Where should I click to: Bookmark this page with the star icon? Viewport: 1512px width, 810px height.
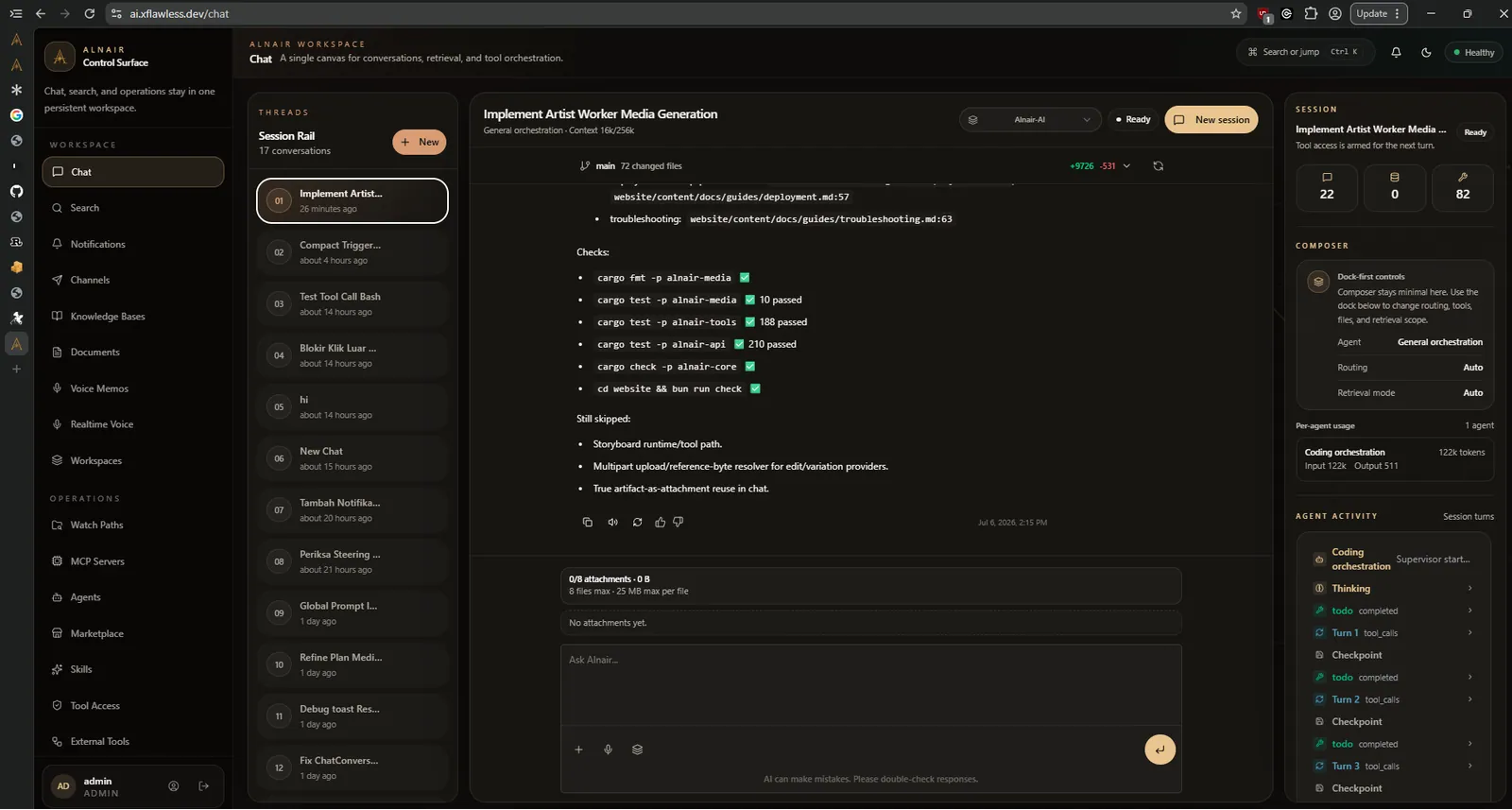click(x=1235, y=13)
